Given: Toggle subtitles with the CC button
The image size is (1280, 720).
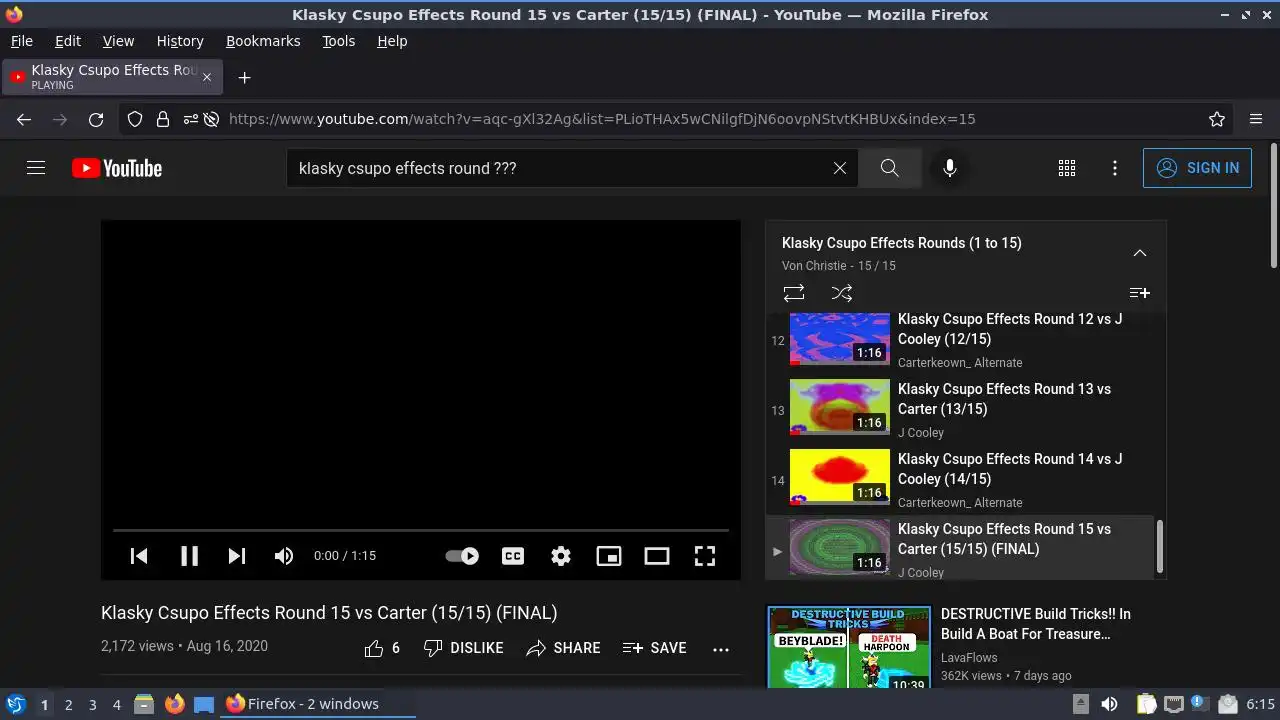Looking at the screenshot, I should pos(513,556).
